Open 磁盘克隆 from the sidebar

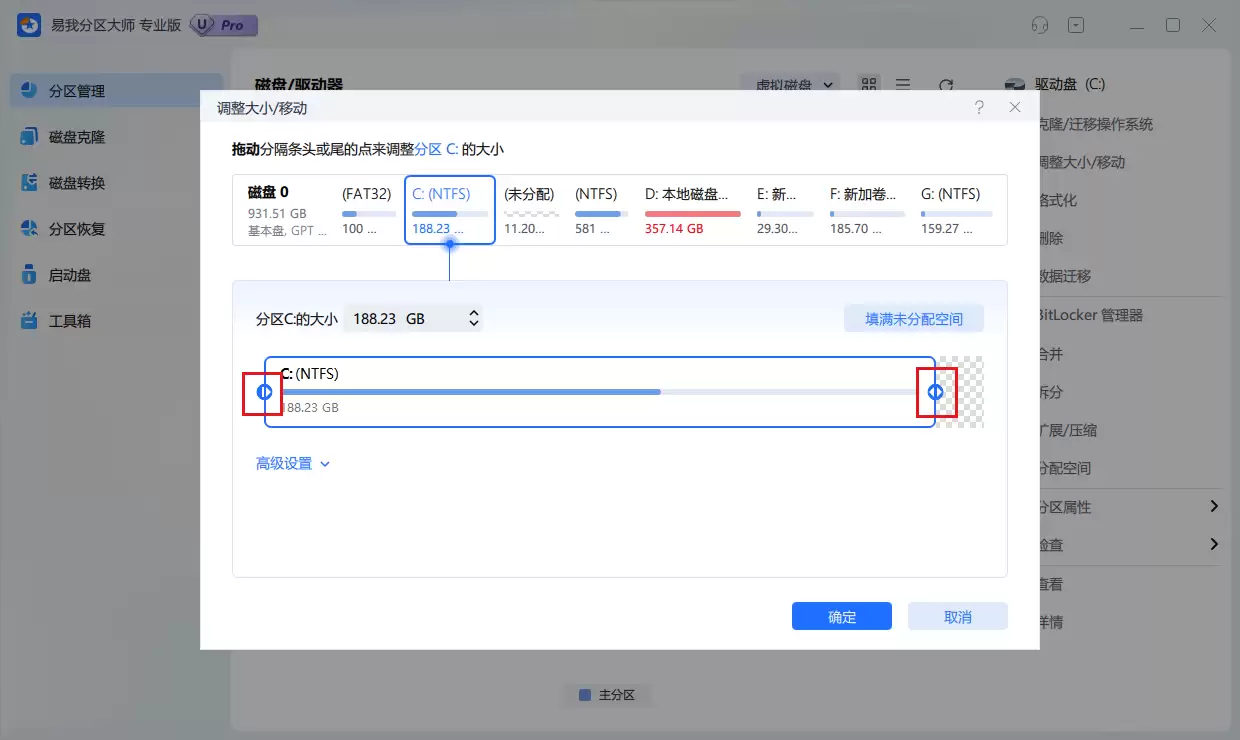[x=29, y=137]
